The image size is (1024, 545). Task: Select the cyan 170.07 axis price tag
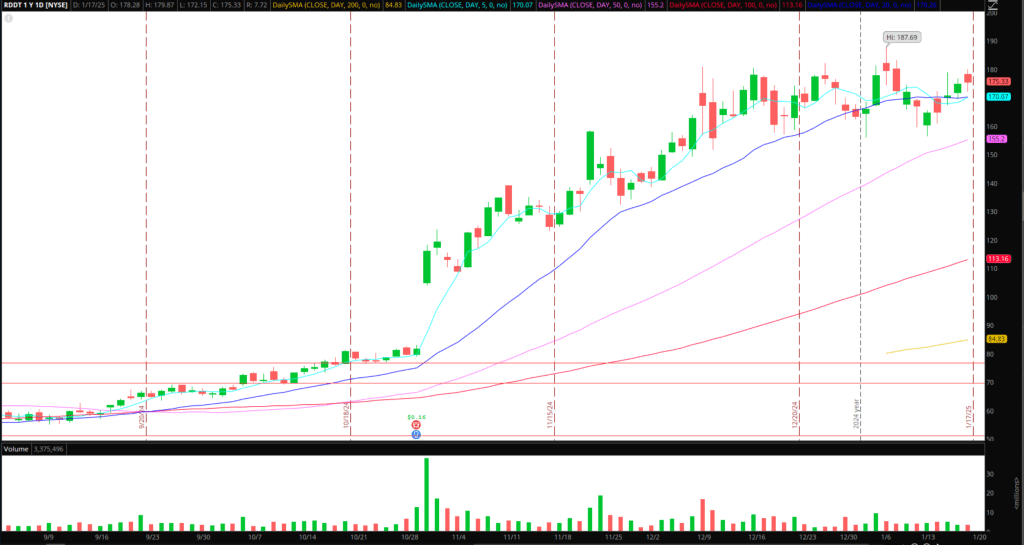pyautogui.click(x=998, y=97)
